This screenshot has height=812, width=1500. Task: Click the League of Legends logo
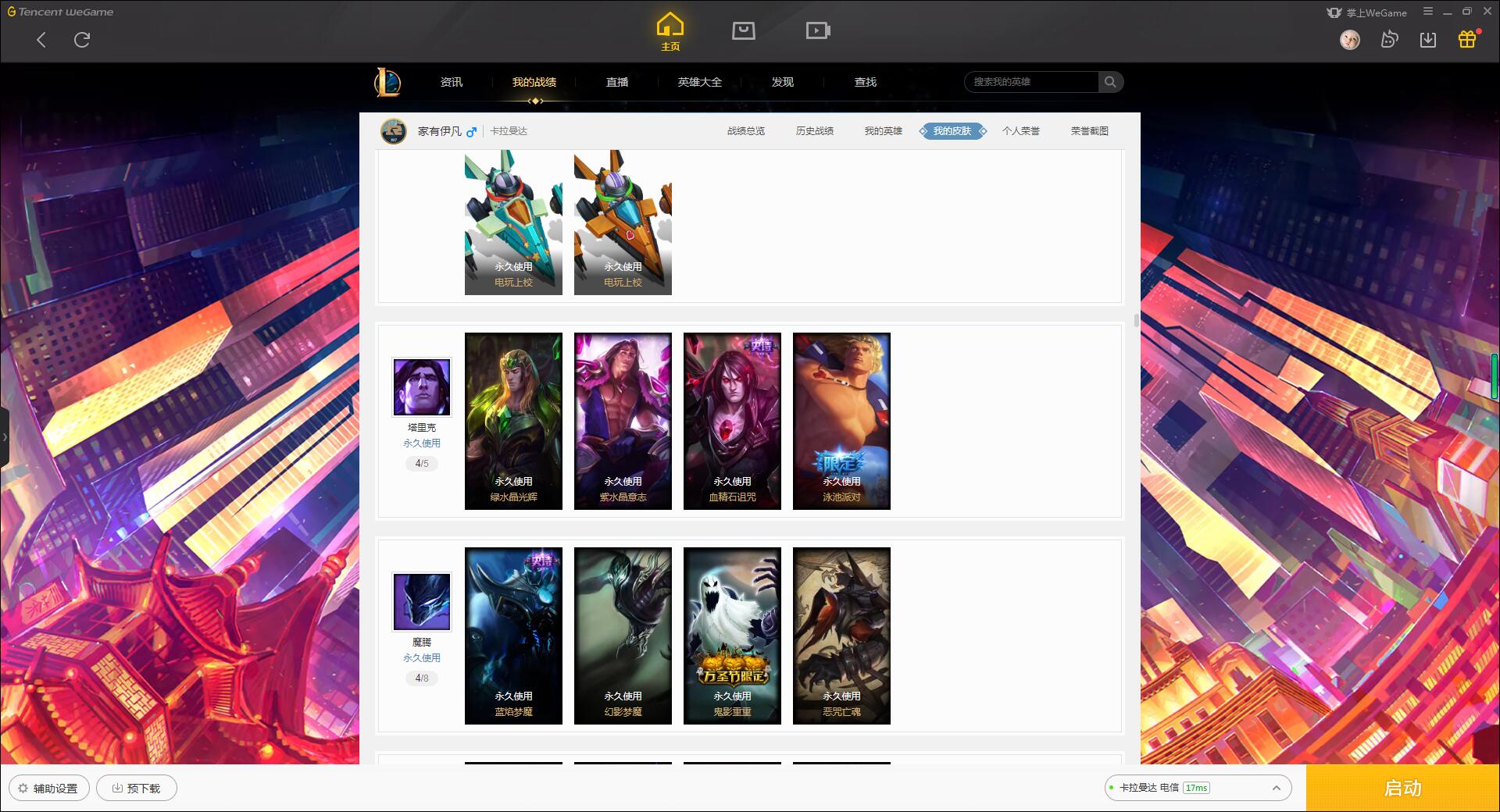coord(387,82)
